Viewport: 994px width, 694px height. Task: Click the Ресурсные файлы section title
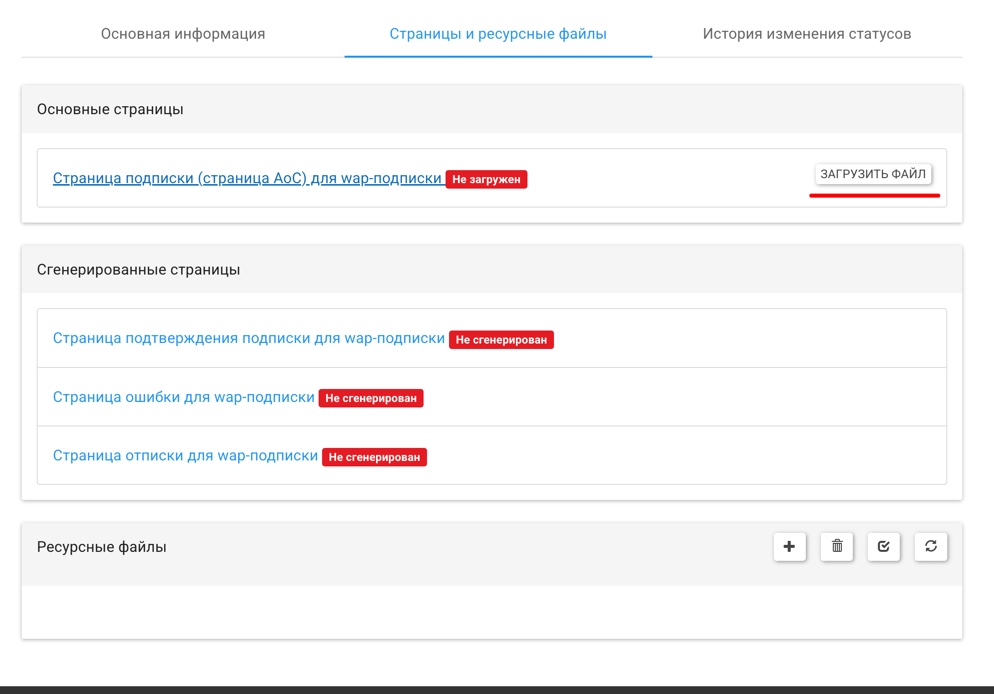(x=102, y=547)
